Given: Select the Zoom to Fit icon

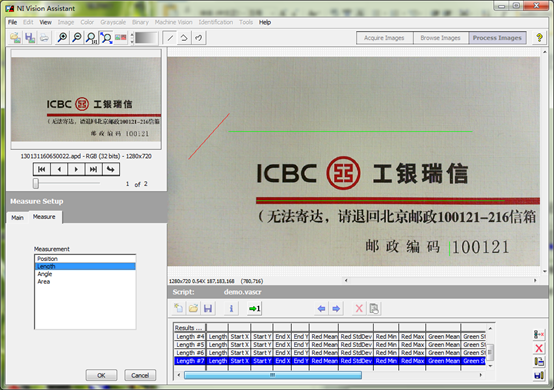Looking at the screenshot, I should coord(106,37).
